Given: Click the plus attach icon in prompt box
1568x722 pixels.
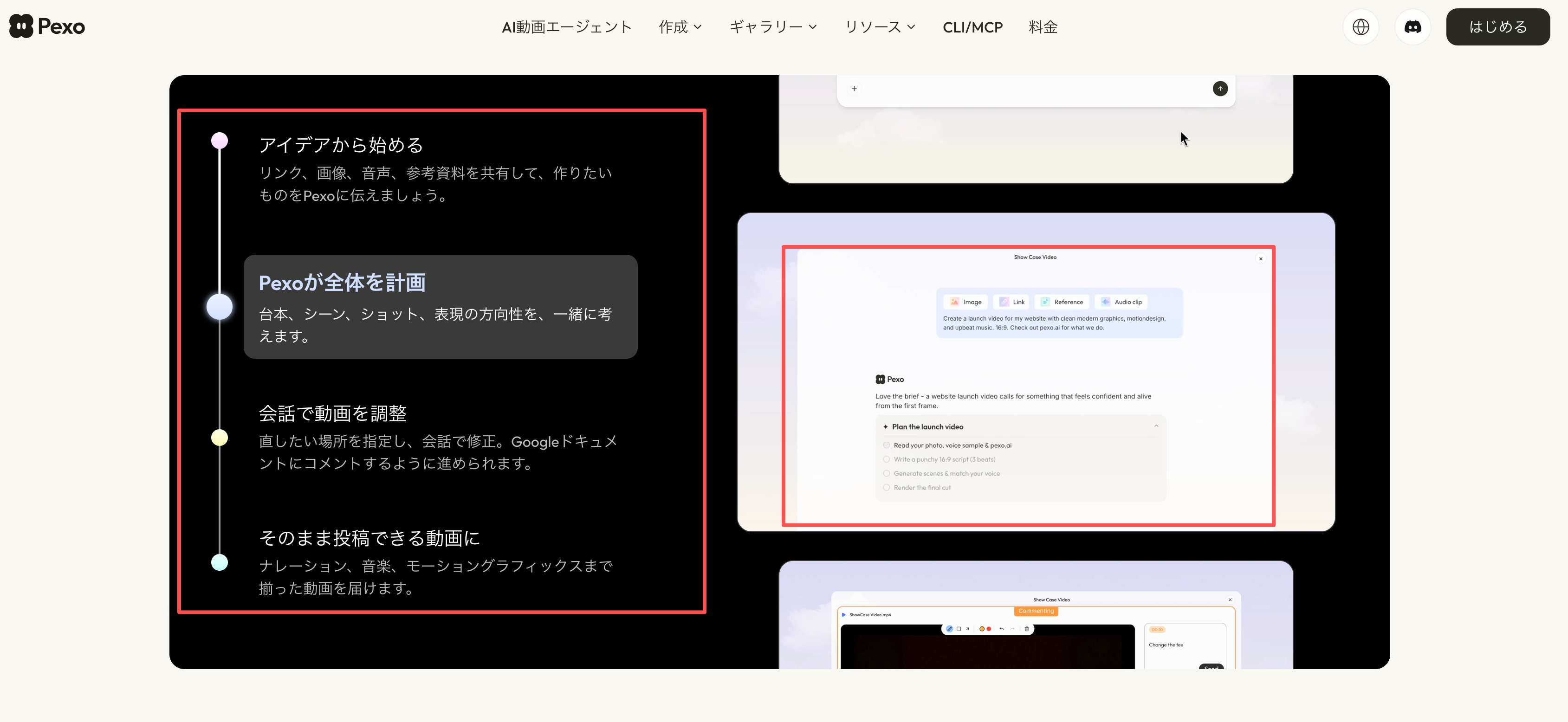Looking at the screenshot, I should click(854, 89).
